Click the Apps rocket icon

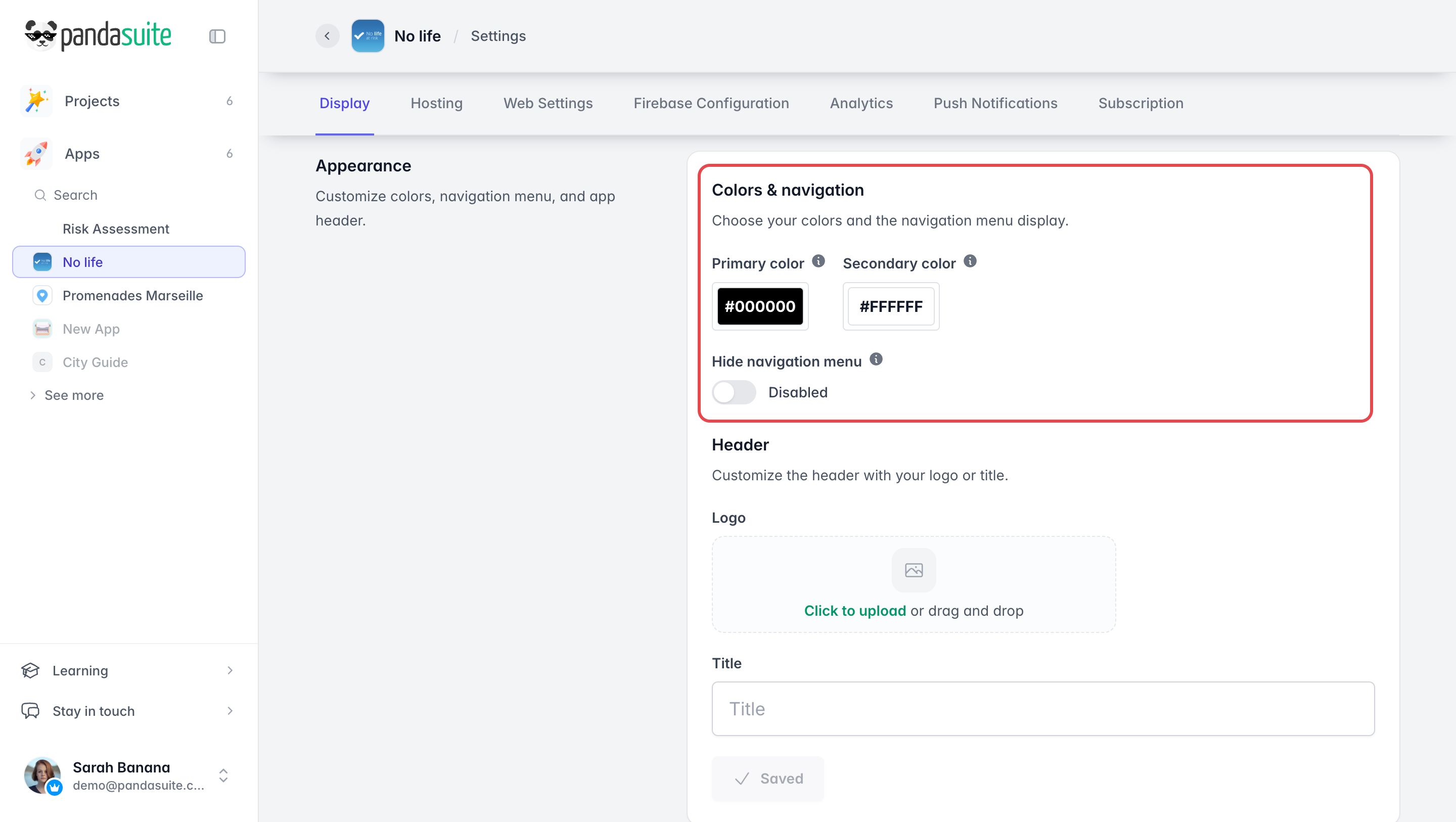[36, 154]
